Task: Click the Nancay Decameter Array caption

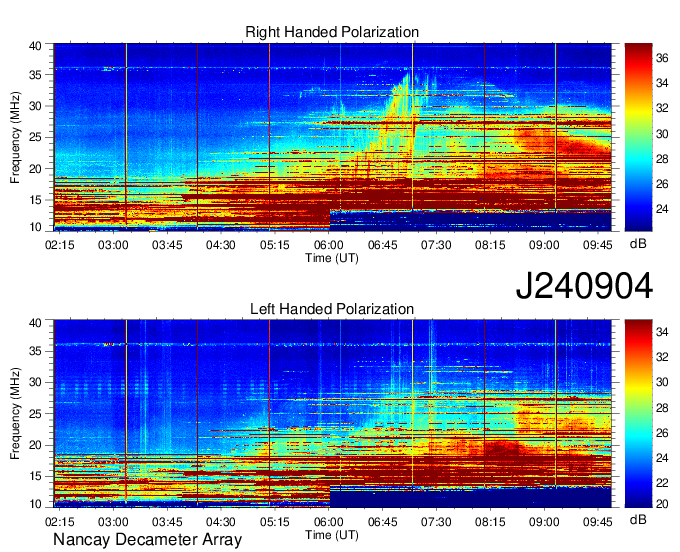Action: pyautogui.click(x=147, y=540)
